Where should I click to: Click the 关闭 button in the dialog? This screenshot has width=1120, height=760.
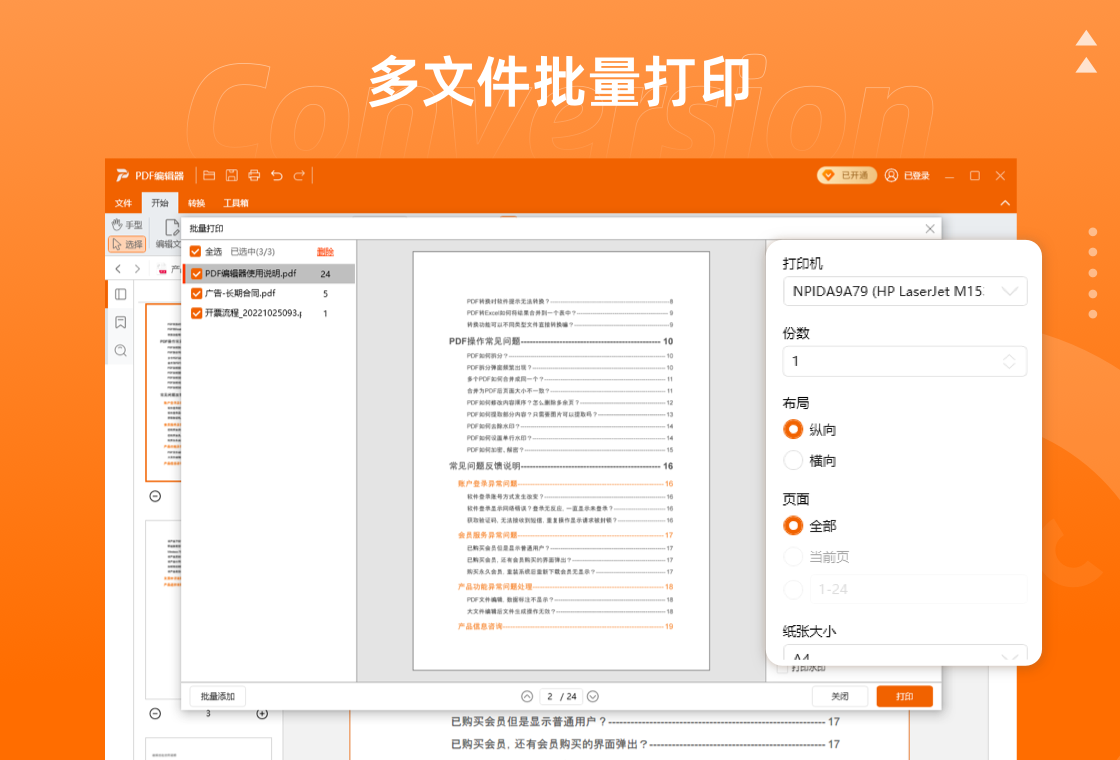click(x=840, y=696)
